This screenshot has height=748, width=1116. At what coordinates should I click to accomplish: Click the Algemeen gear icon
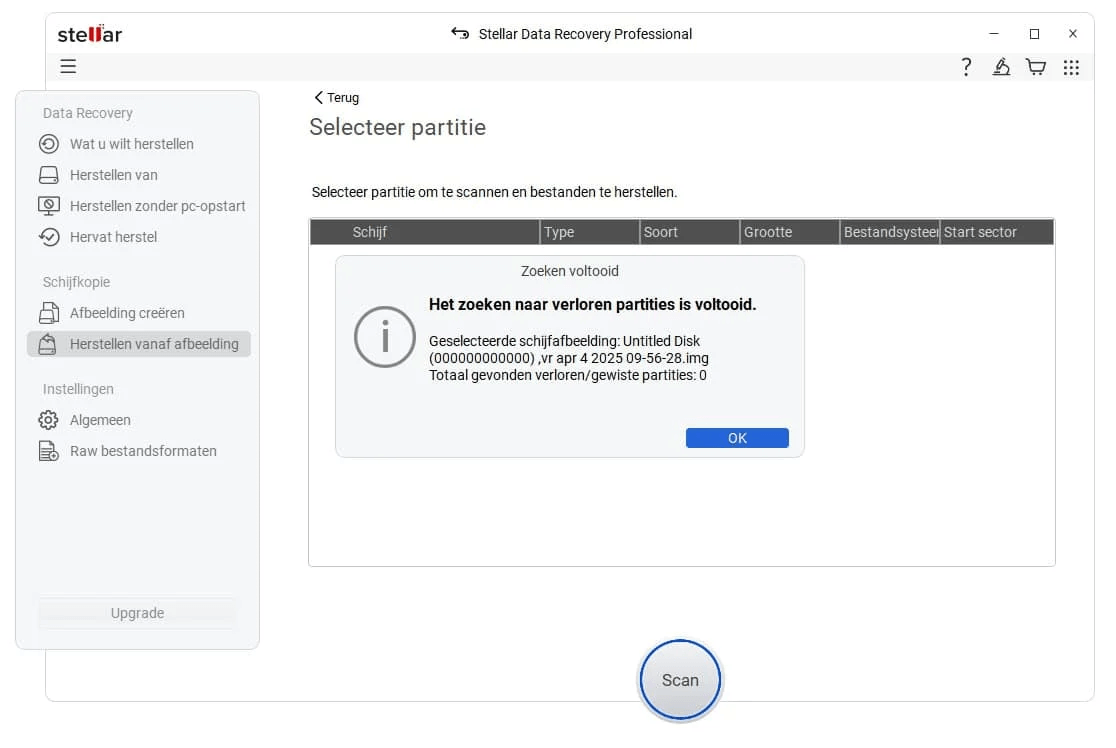click(48, 420)
